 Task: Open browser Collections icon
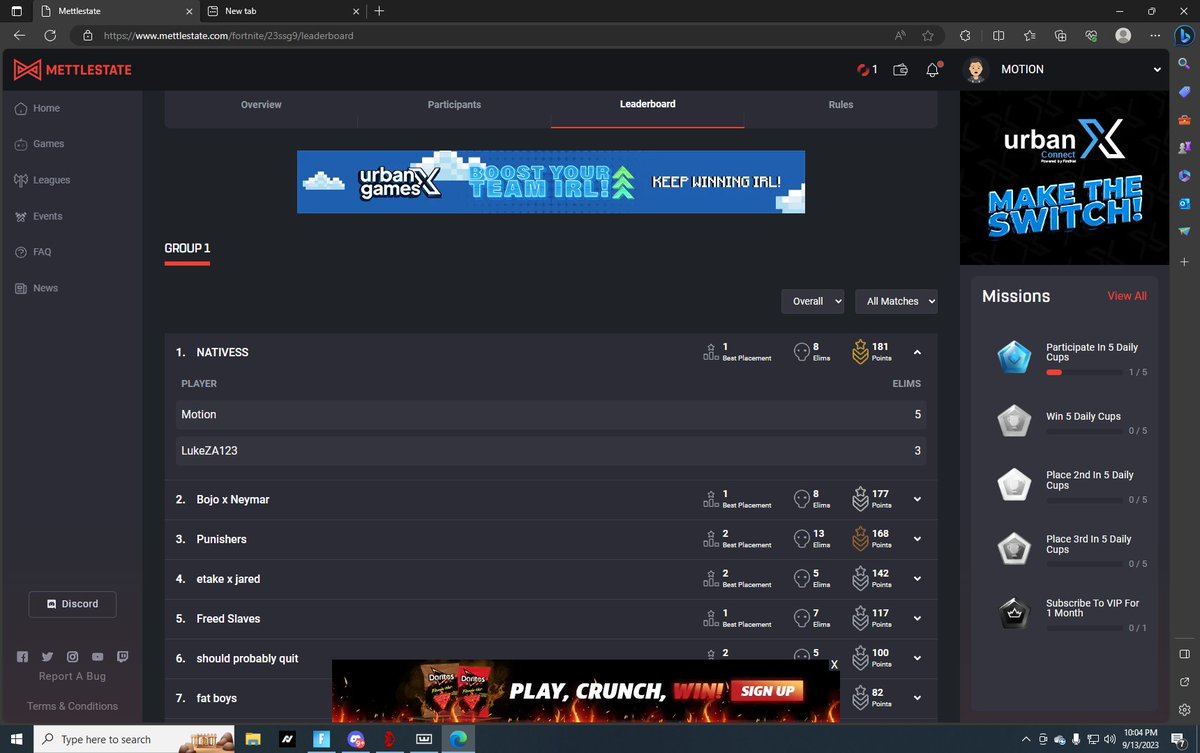(x=1061, y=35)
